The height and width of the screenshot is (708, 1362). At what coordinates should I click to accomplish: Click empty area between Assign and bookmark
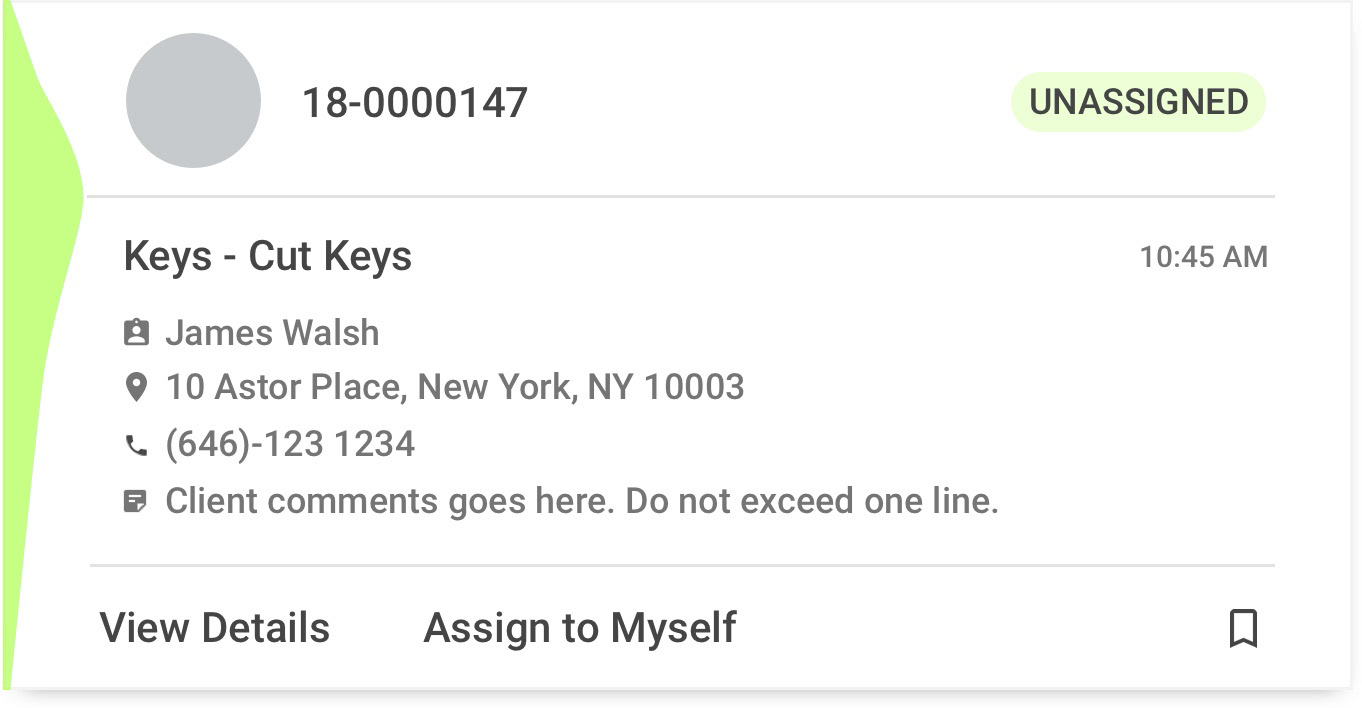(980, 629)
